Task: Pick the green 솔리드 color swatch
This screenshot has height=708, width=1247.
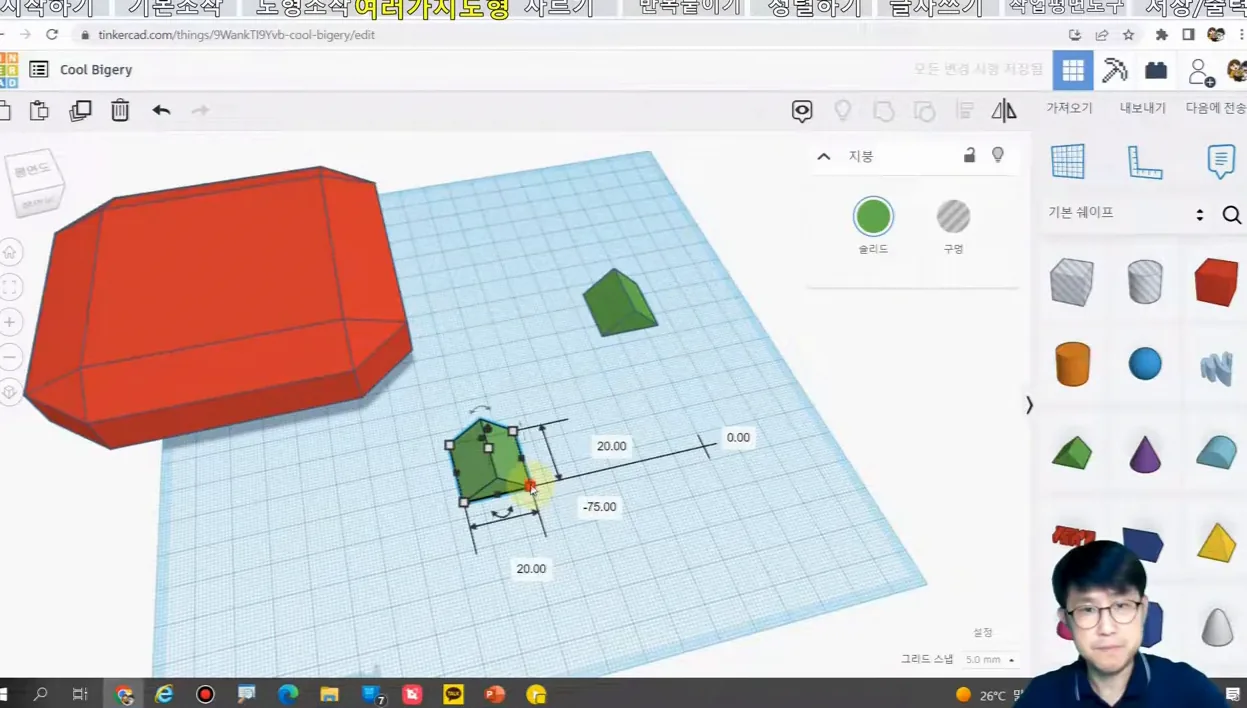Action: click(873, 217)
